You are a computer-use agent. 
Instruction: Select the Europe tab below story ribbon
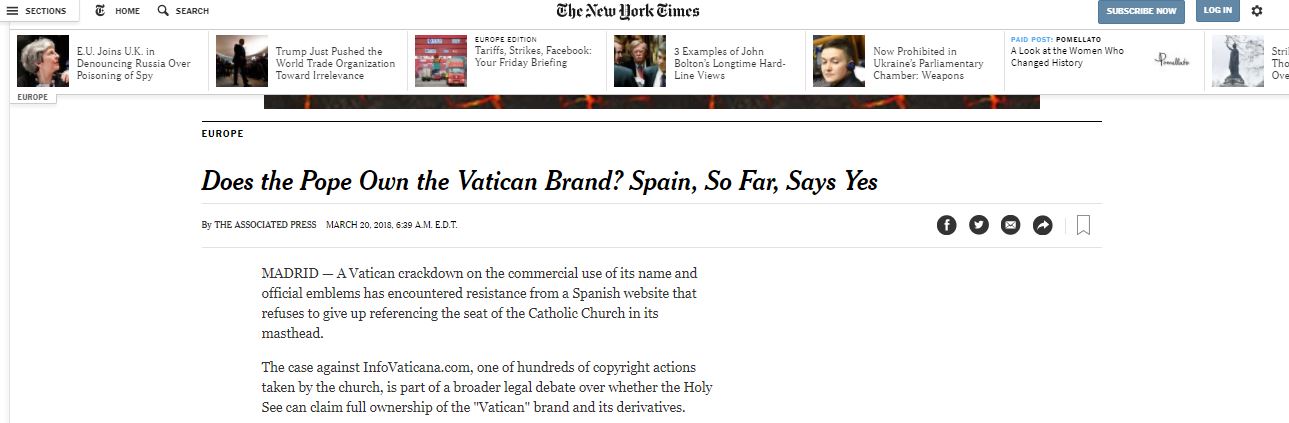[33, 97]
